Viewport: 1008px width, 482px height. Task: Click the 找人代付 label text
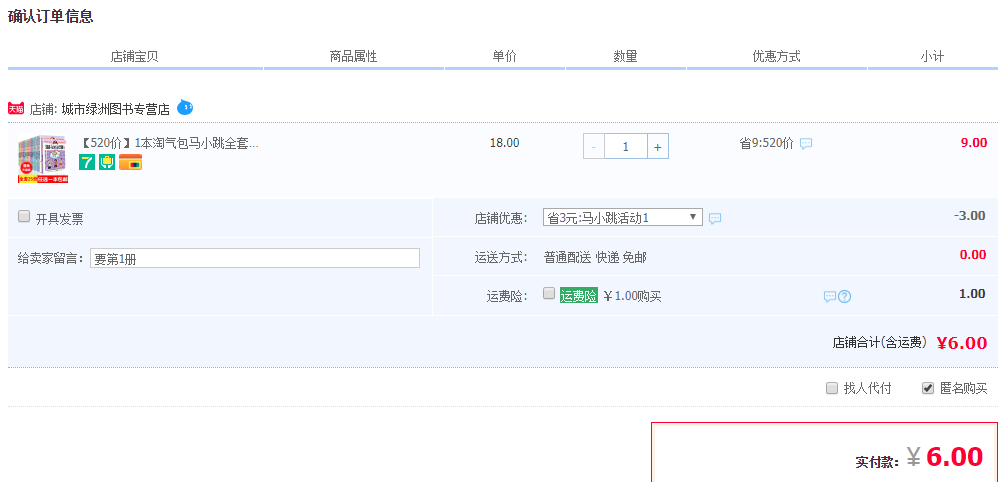click(868, 388)
